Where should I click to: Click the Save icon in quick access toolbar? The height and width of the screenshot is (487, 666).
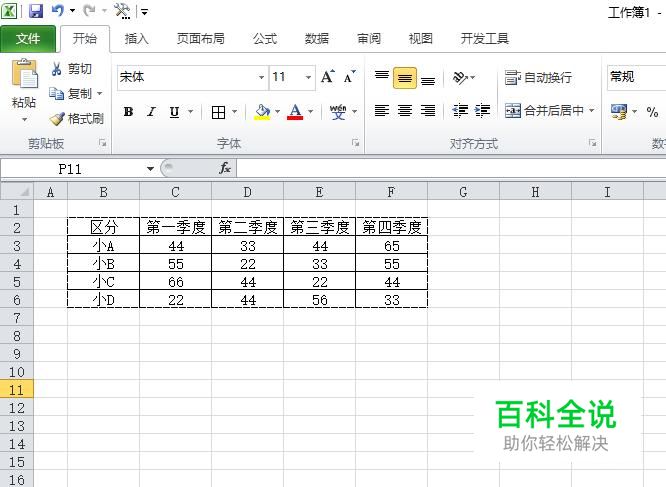tap(36, 11)
